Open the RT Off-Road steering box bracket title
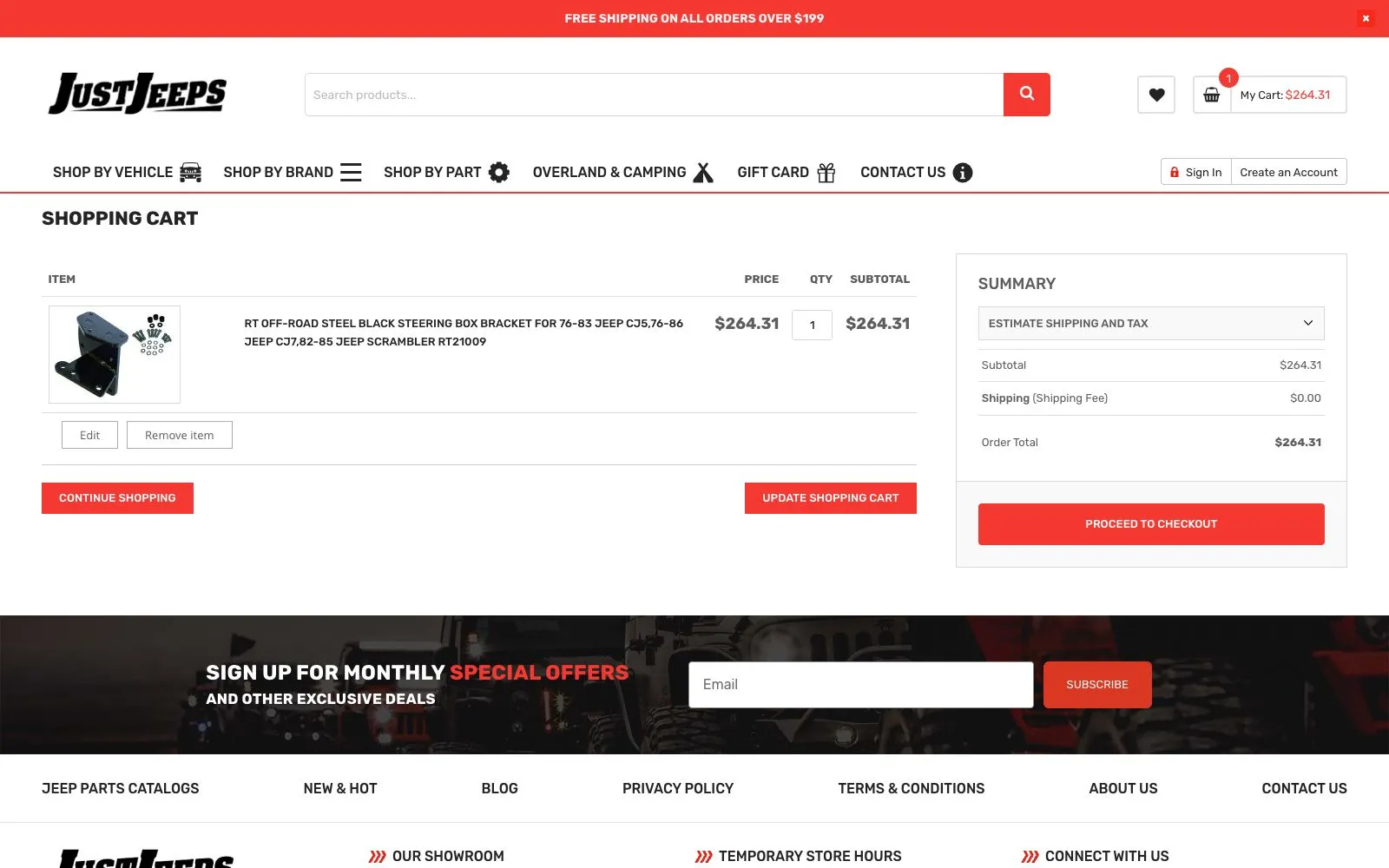 tap(464, 332)
